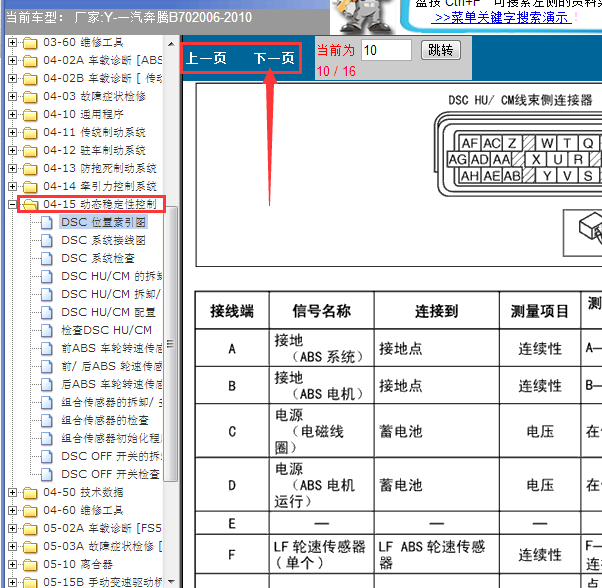The width and height of the screenshot is (602, 588).
Task: Open the 菜单关键字搜索演示 link
Action: 501,18
